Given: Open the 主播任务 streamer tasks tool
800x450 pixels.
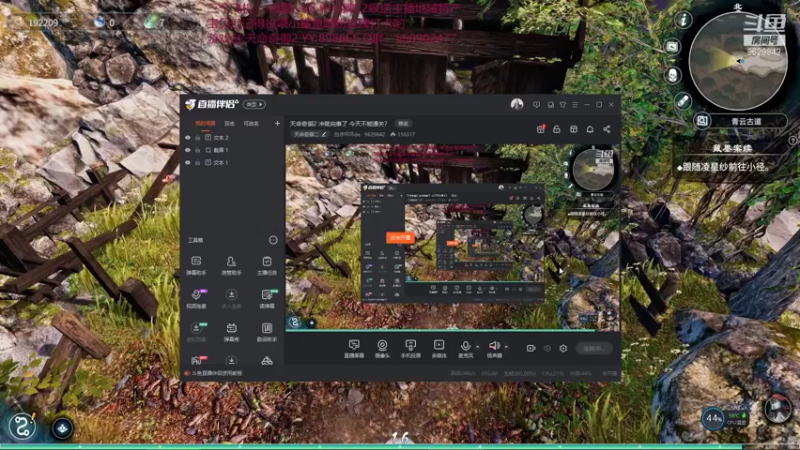Looking at the screenshot, I should [x=266, y=265].
